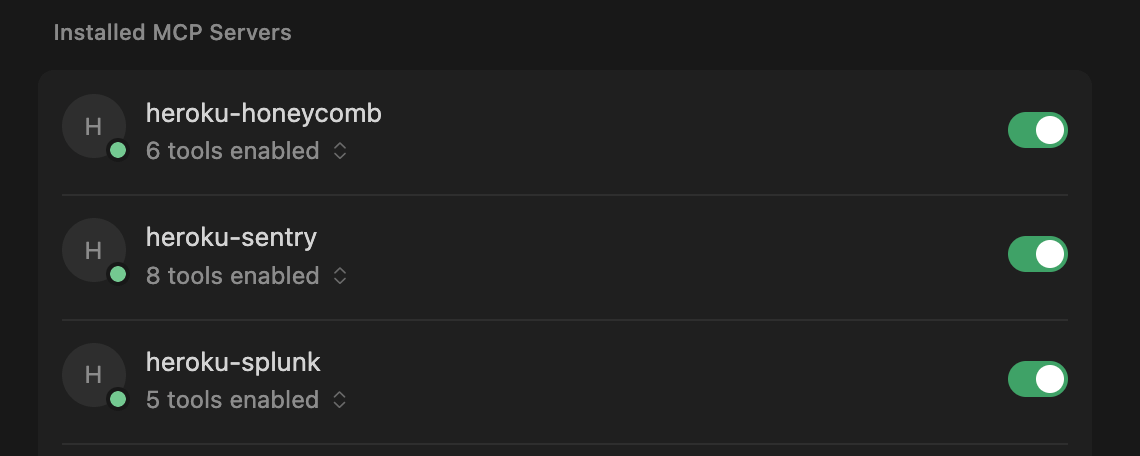Click the green status dot for heroku-splunk

pyautogui.click(x=118, y=399)
